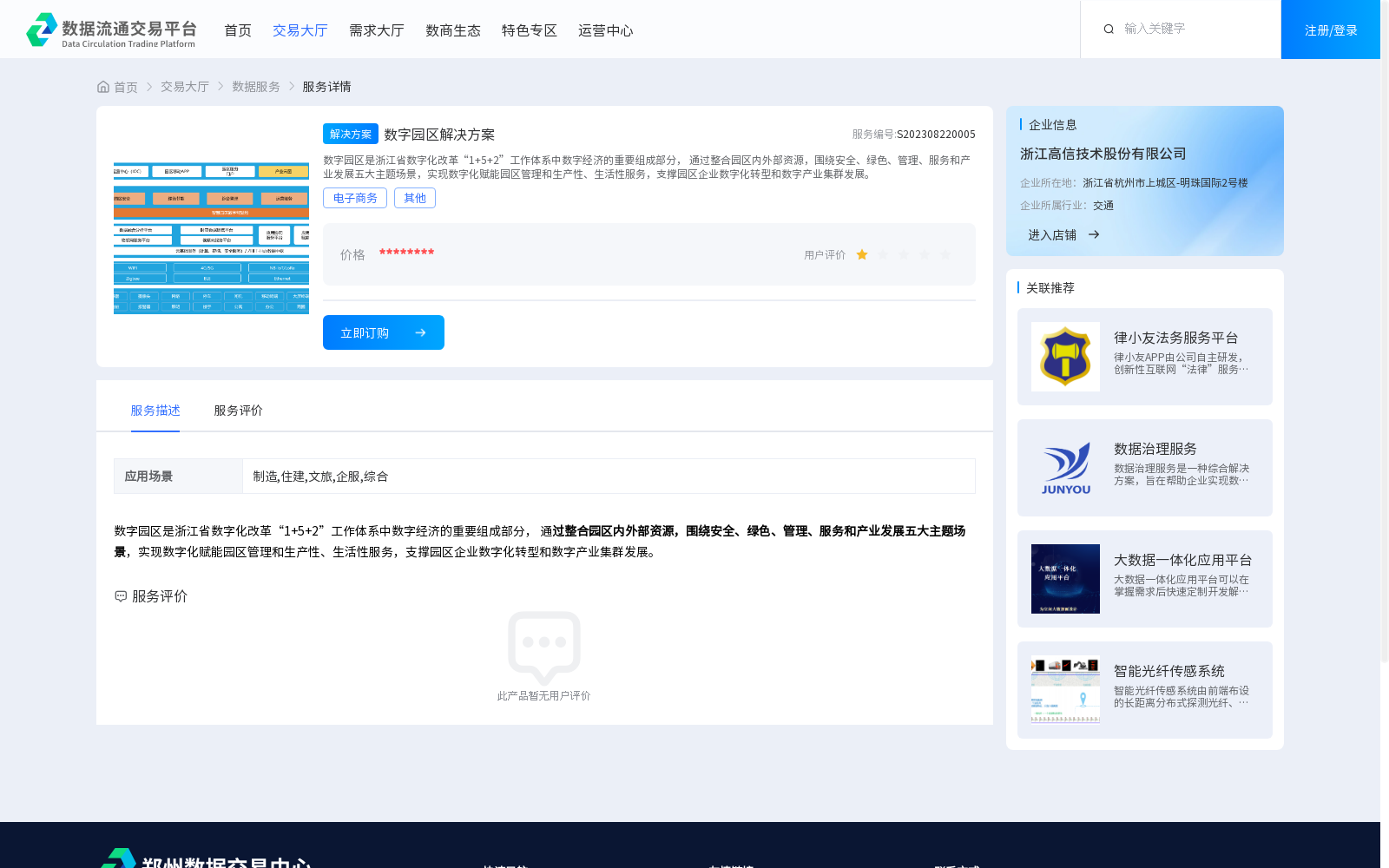Click the keyword search input field

(1181, 29)
